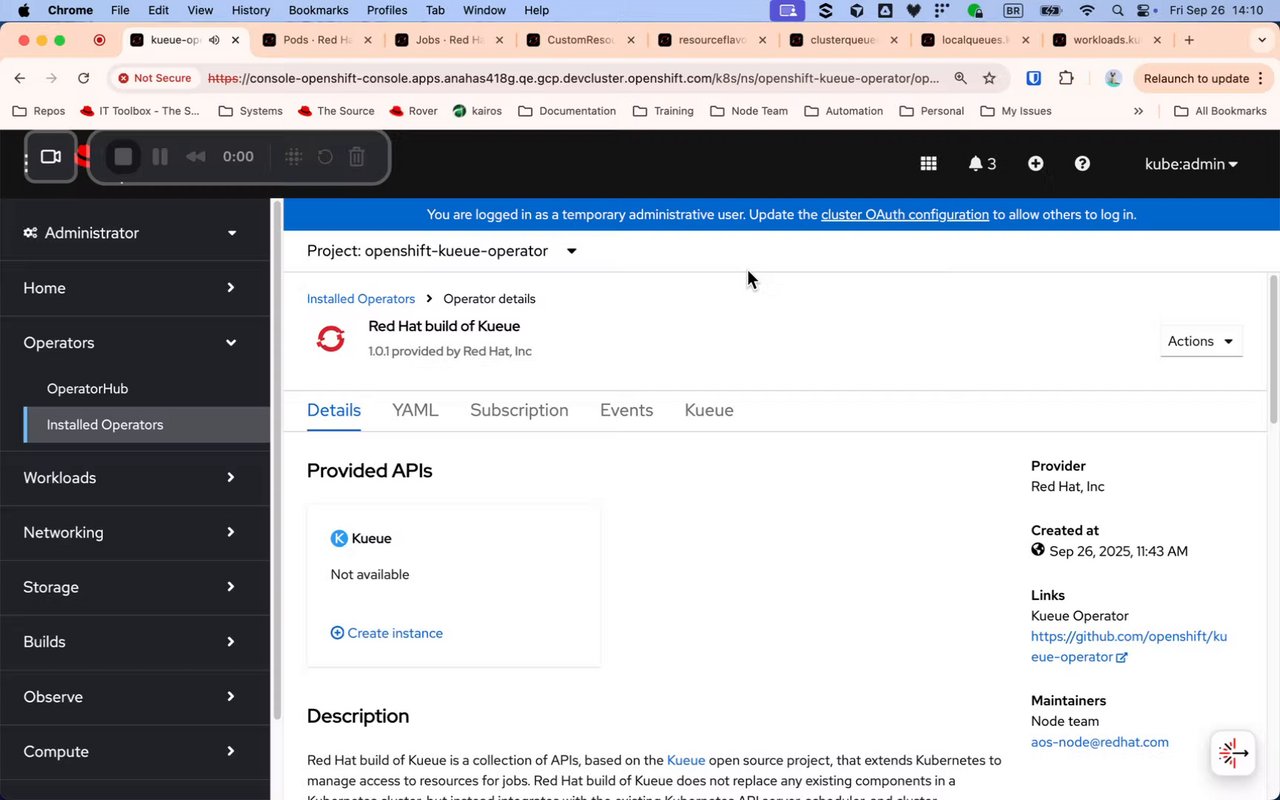The height and width of the screenshot is (800, 1280).
Task: Switch to the Pods browser tab
Action: pyautogui.click(x=317, y=40)
